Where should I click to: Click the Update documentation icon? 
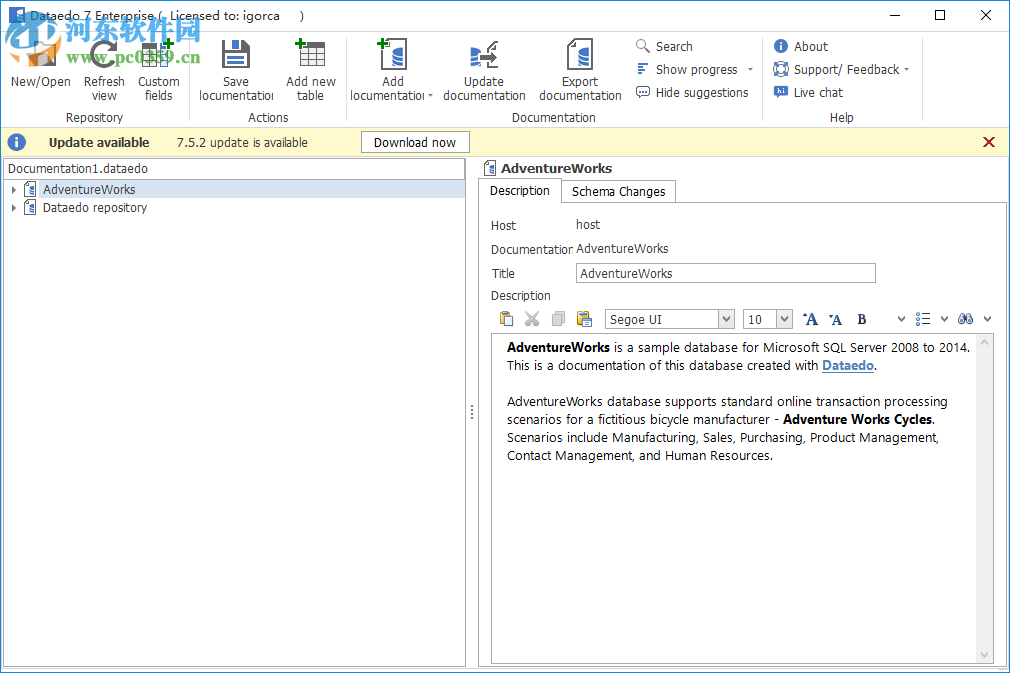pyautogui.click(x=484, y=55)
